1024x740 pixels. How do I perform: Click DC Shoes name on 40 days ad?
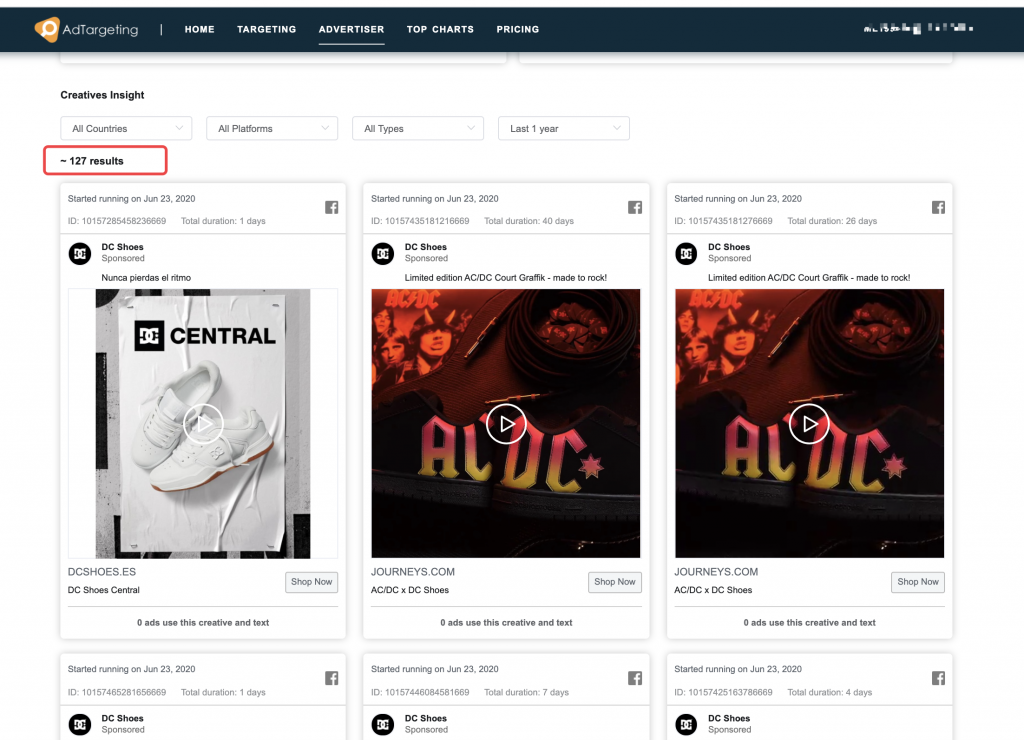pyautogui.click(x=426, y=247)
